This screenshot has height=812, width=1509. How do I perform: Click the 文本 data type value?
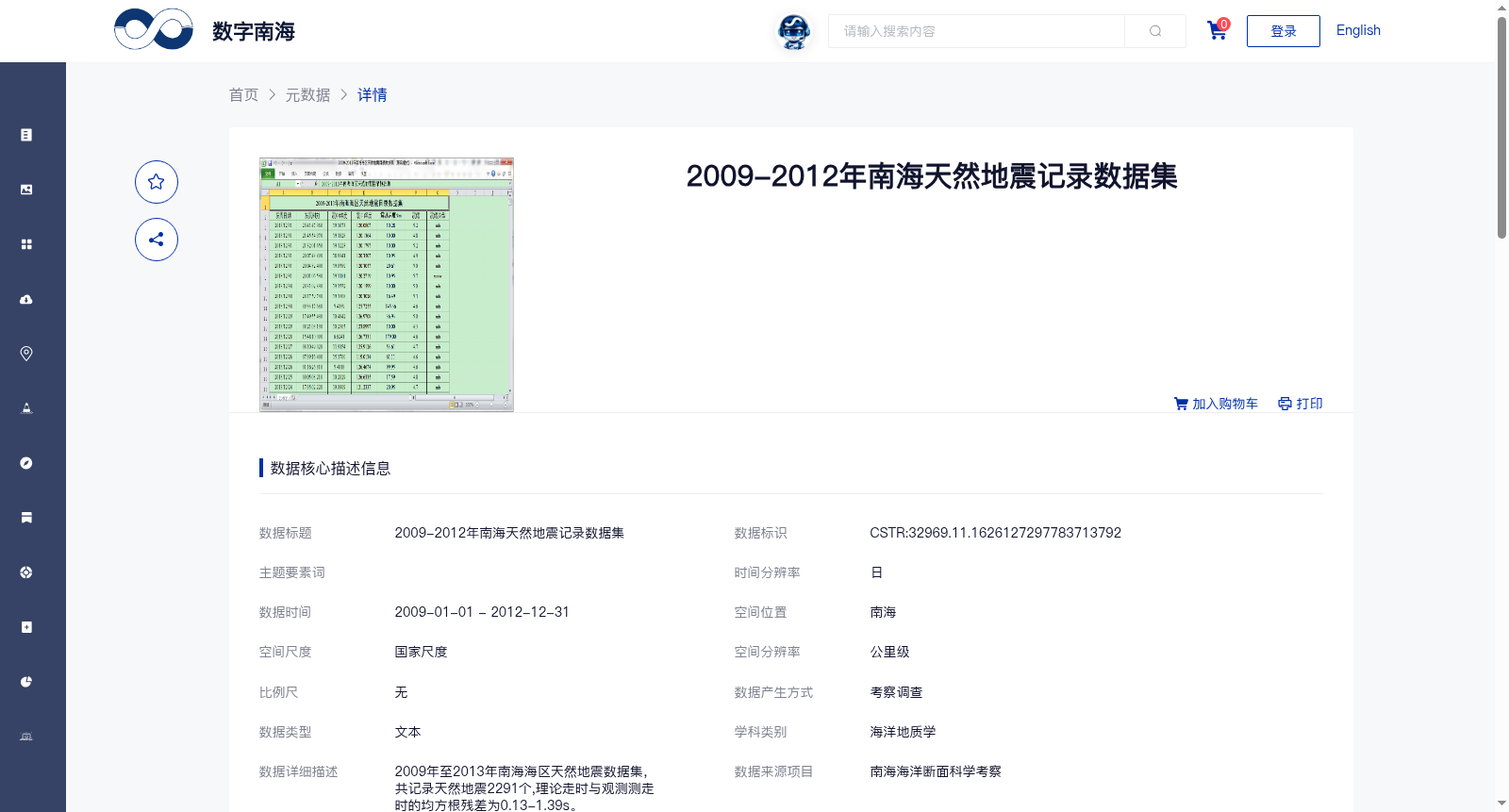coord(408,732)
